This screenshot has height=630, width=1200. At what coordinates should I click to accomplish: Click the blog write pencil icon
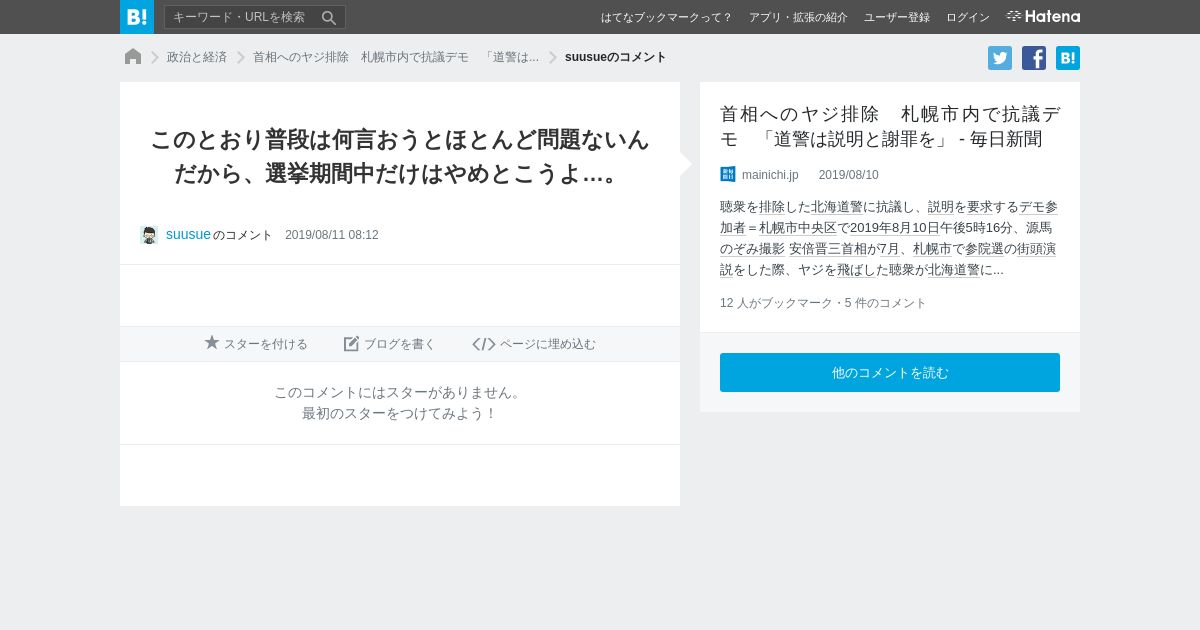(x=351, y=344)
